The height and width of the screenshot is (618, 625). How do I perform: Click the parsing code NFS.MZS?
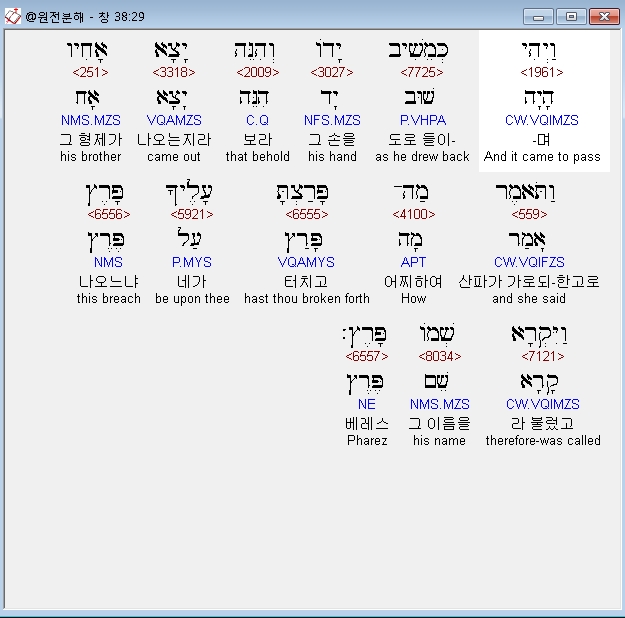click(332, 120)
